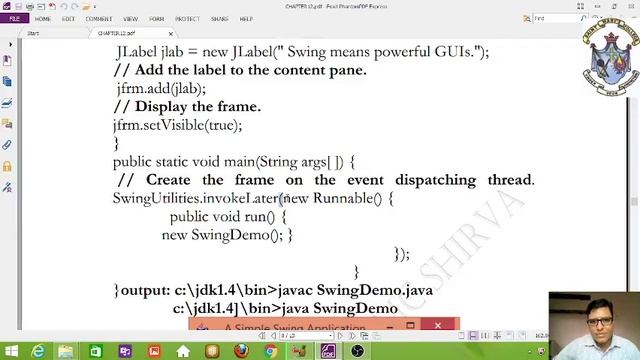Open the EDIT ribbon tab
This screenshot has height=360, width=640.
[x=68, y=19]
